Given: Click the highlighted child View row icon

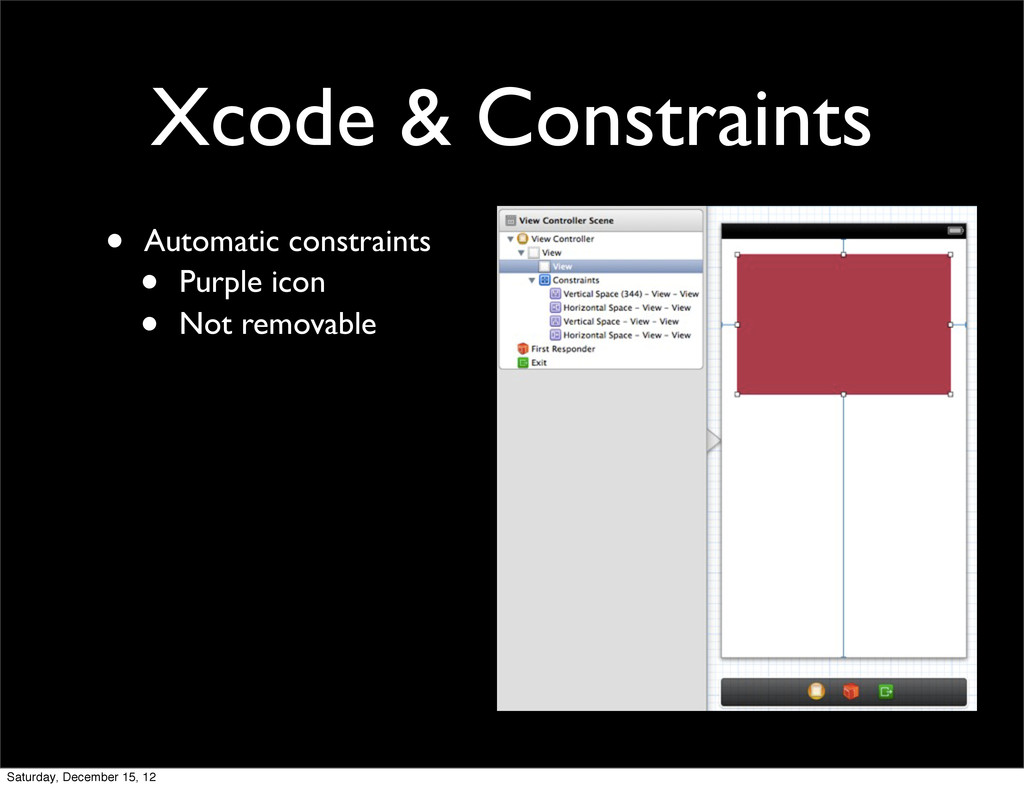Looking at the screenshot, I should (x=544, y=266).
